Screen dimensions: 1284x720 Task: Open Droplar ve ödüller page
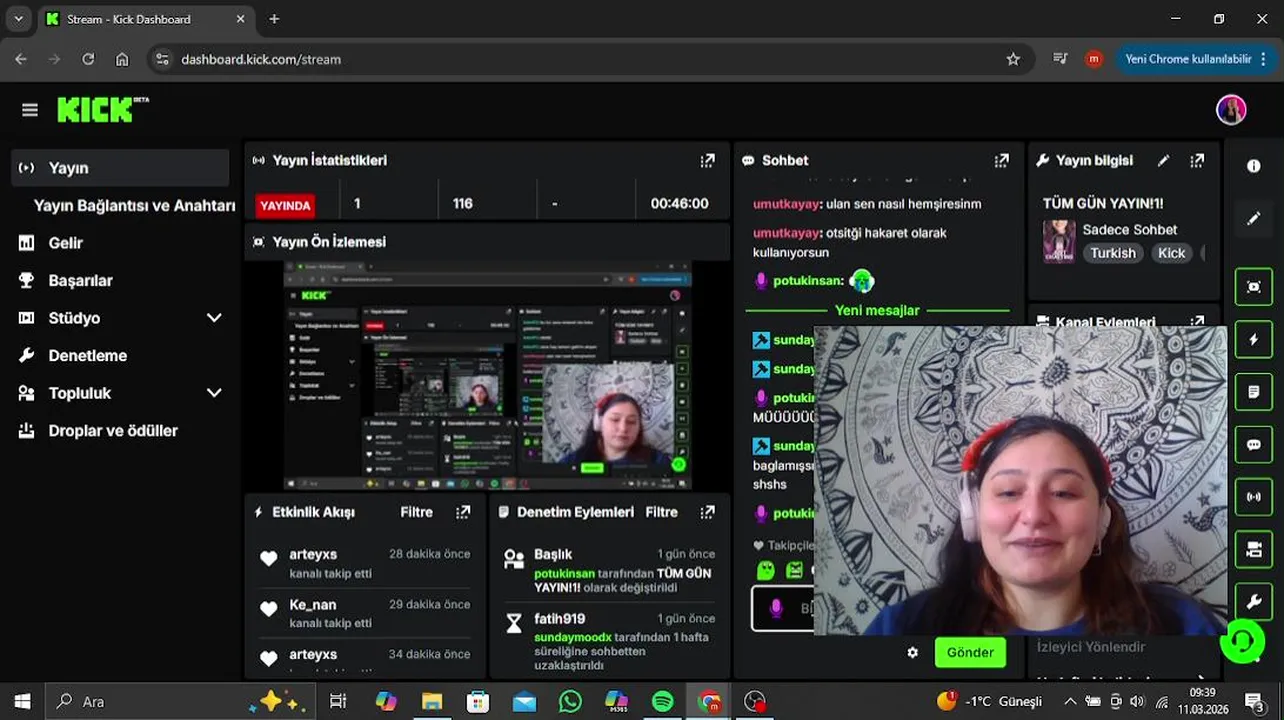point(113,431)
